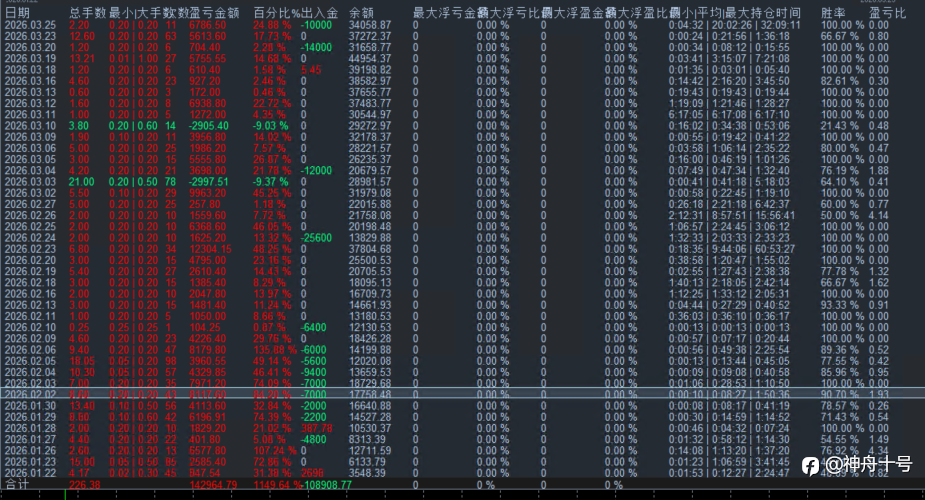
Task: Click the withdrawal value -12000
Action: pos(316,171)
